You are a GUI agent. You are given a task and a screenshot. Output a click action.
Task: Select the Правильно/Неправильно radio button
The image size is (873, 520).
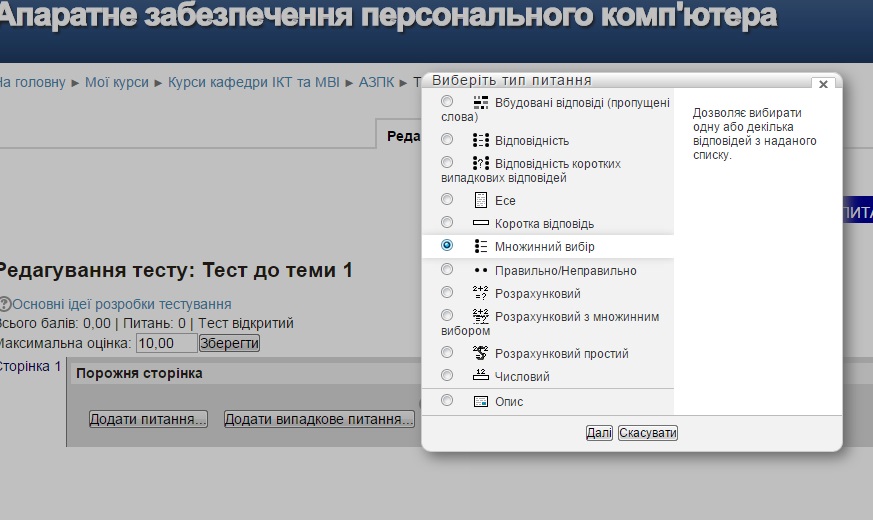pyautogui.click(x=447, y=269)
